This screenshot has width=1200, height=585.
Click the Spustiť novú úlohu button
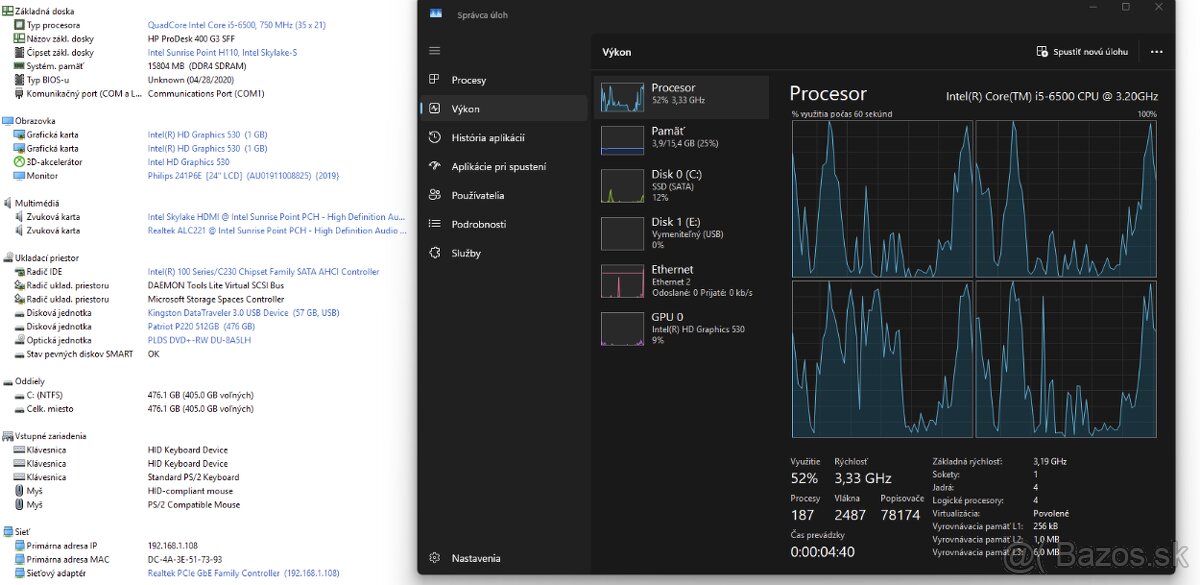coord(1080,51)
